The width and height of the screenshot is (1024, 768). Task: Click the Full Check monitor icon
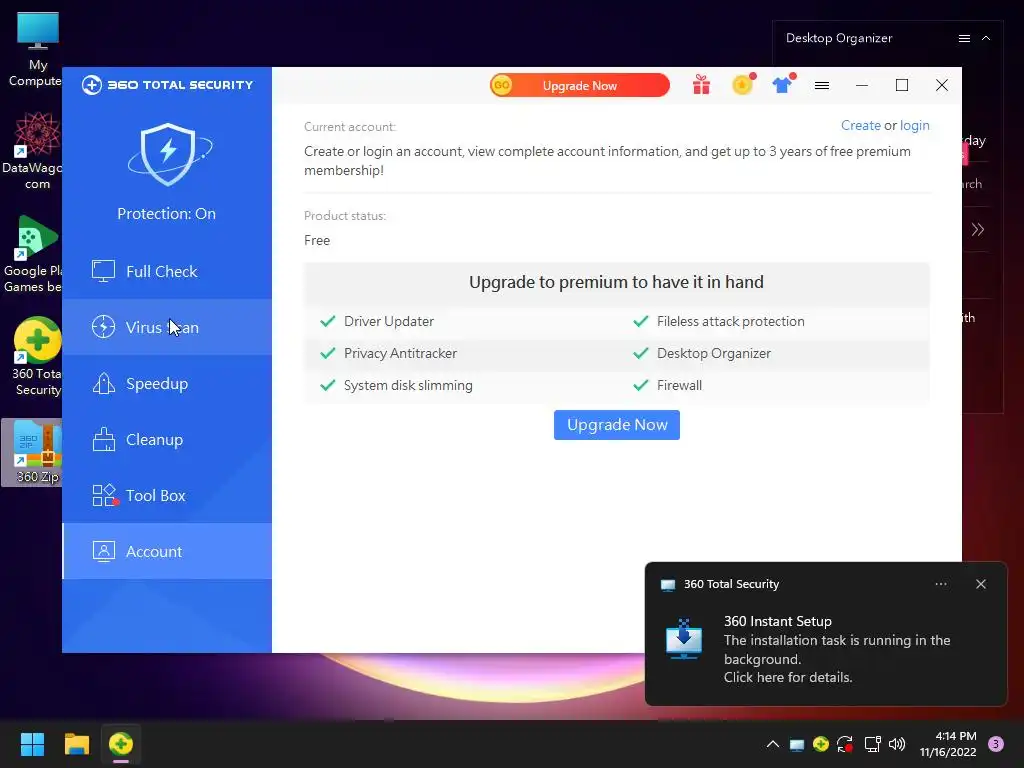coord(103,271)
